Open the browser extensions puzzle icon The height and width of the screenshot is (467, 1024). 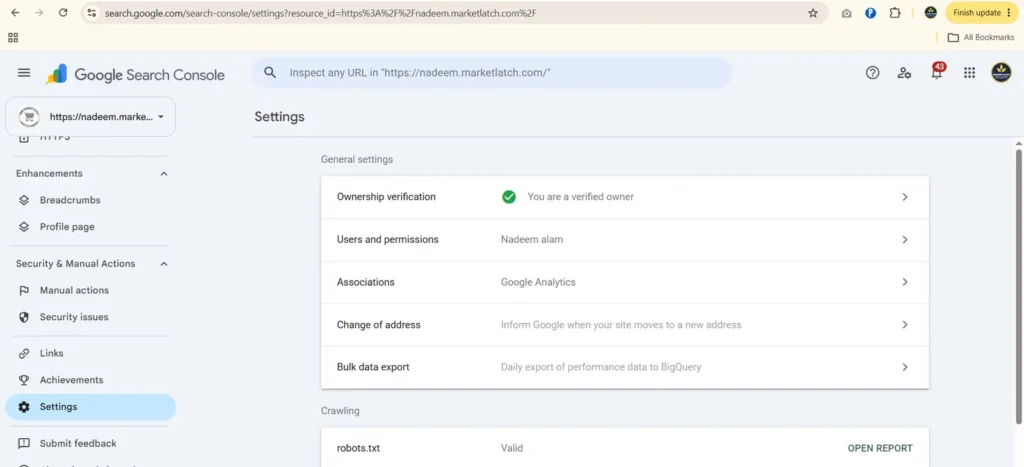click(x=895, y=12)
